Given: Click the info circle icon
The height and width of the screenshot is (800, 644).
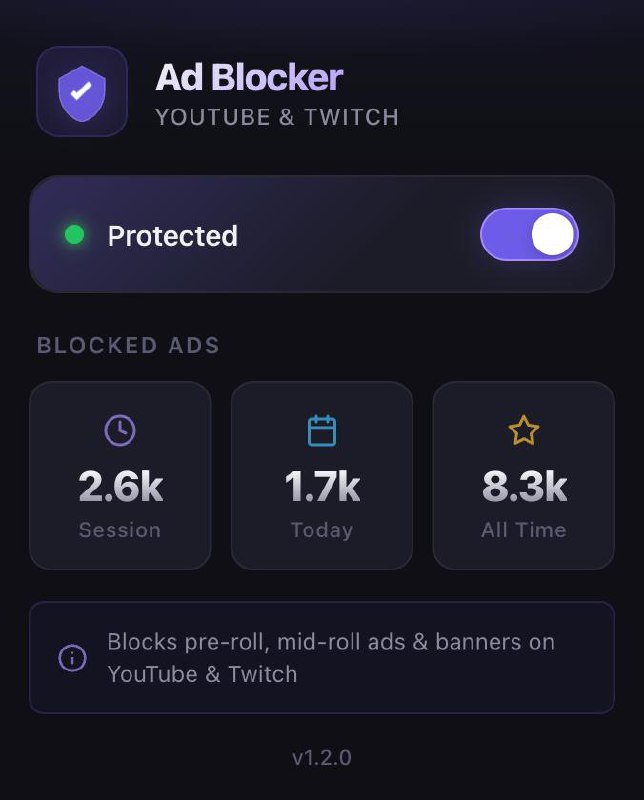Looking at the screenshot, I should (x=72, y=658).
